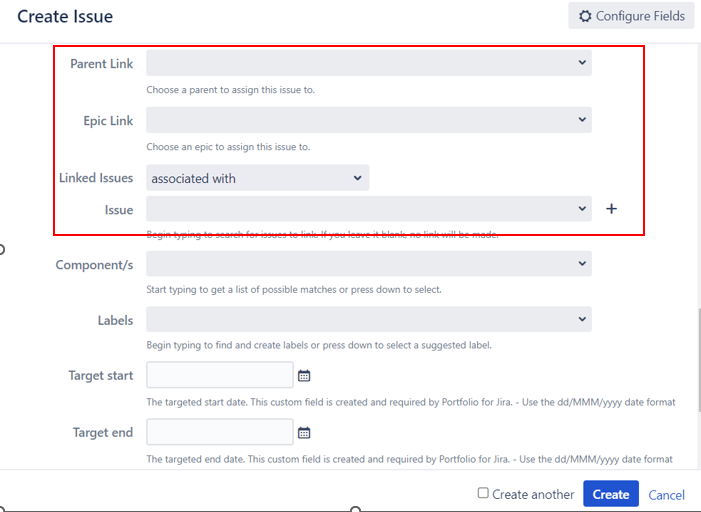The image size is (701, 512).
Task: Open the Target end calendar picker
Action: 304,432
